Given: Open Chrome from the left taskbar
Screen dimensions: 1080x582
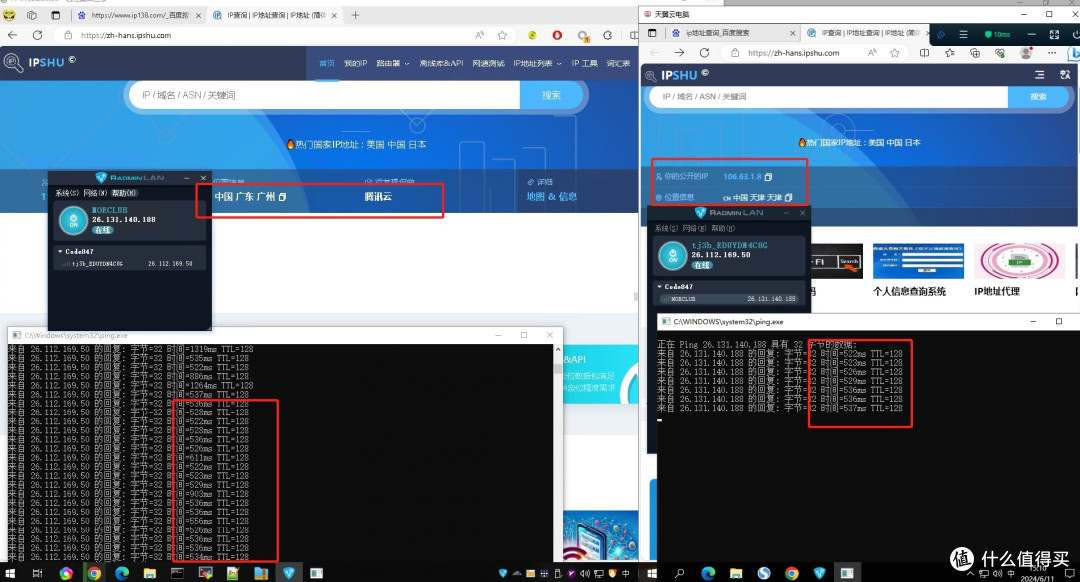Looking at the screenshot, I should click(94, 573).
